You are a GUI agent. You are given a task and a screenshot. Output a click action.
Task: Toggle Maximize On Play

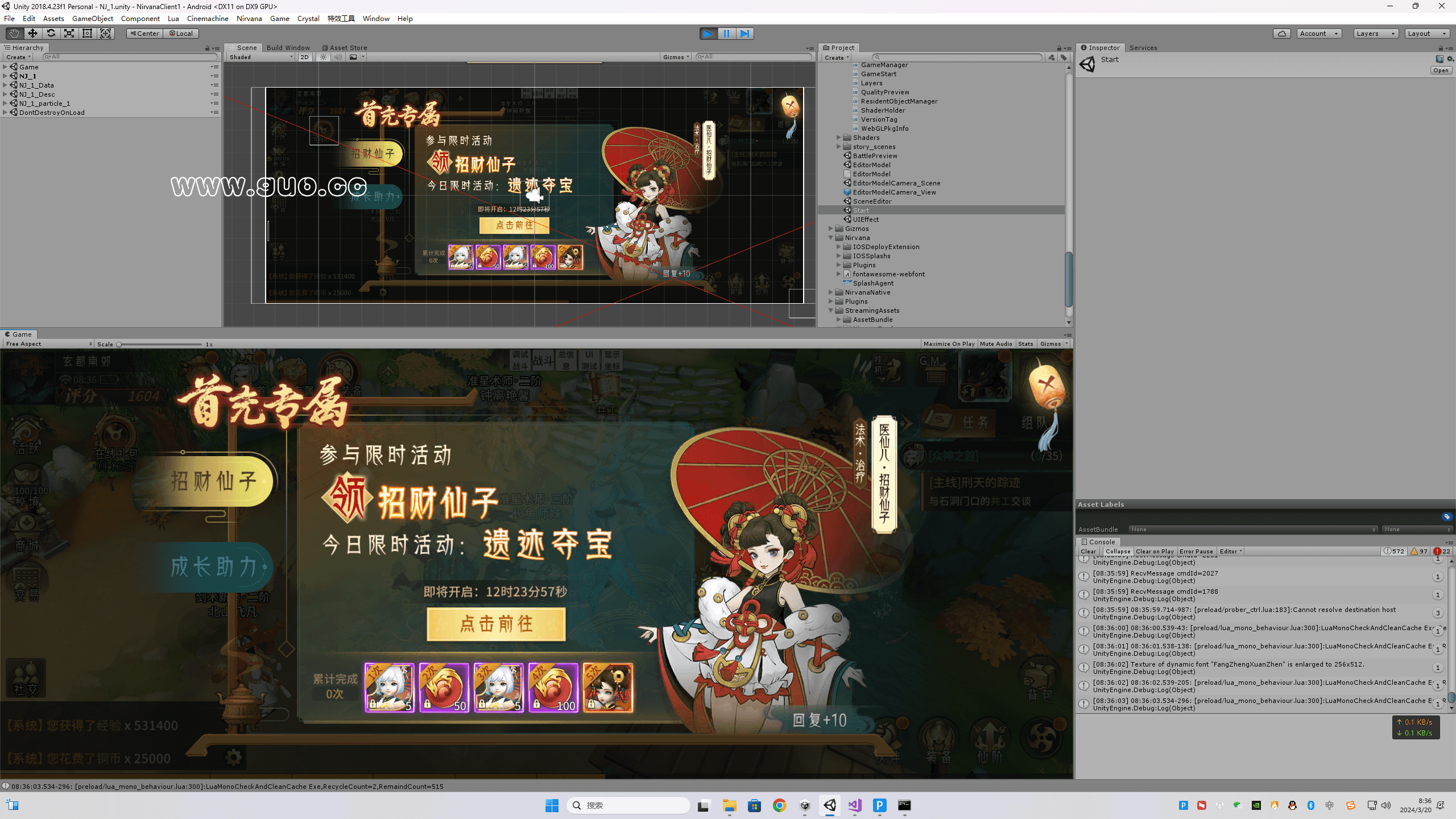(949, 344)
